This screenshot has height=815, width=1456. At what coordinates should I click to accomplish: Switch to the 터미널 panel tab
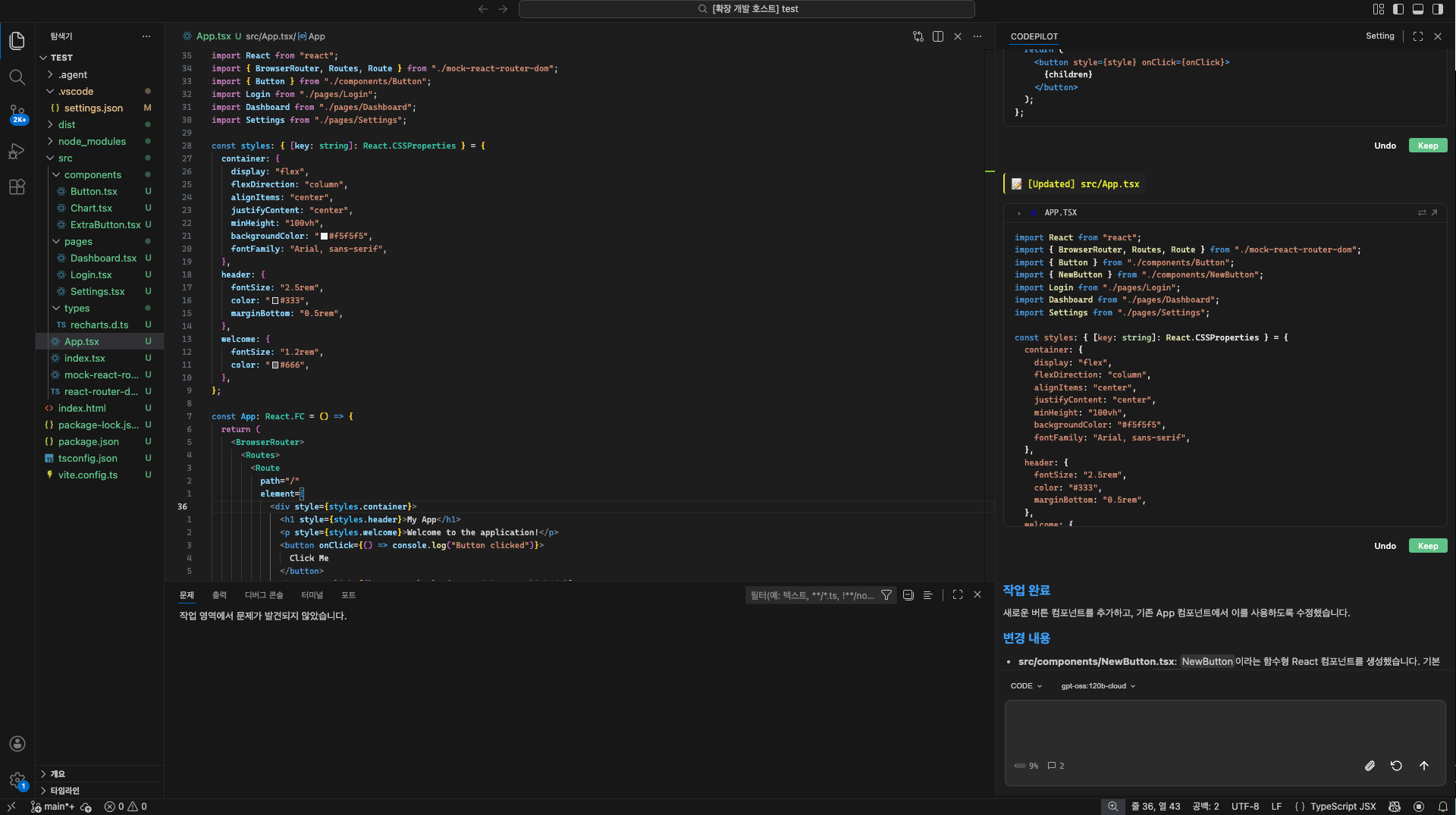(x=312, y=595)
